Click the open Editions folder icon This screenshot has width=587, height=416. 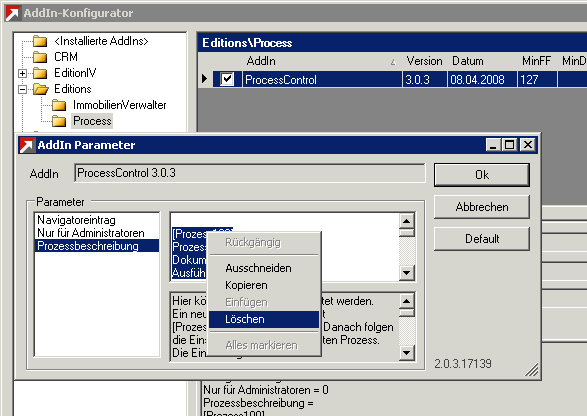click(x=41, y=89)
